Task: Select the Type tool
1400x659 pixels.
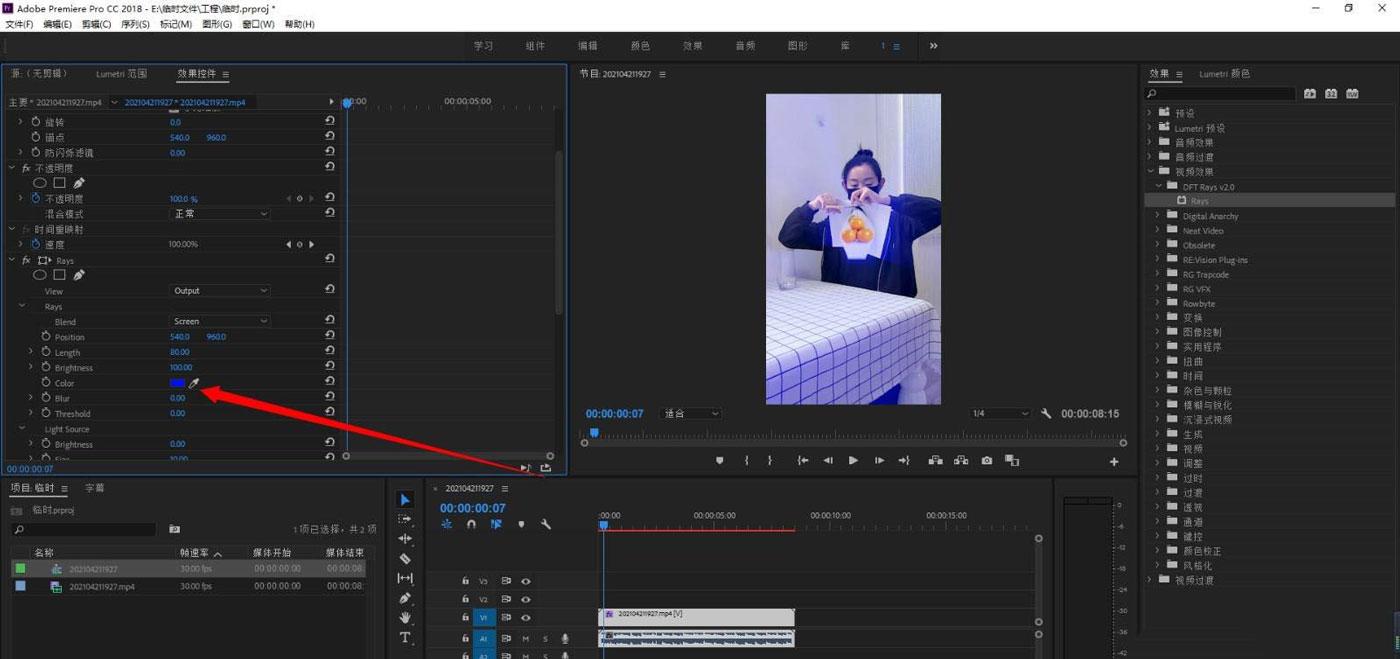Action: tap(405, 637)
